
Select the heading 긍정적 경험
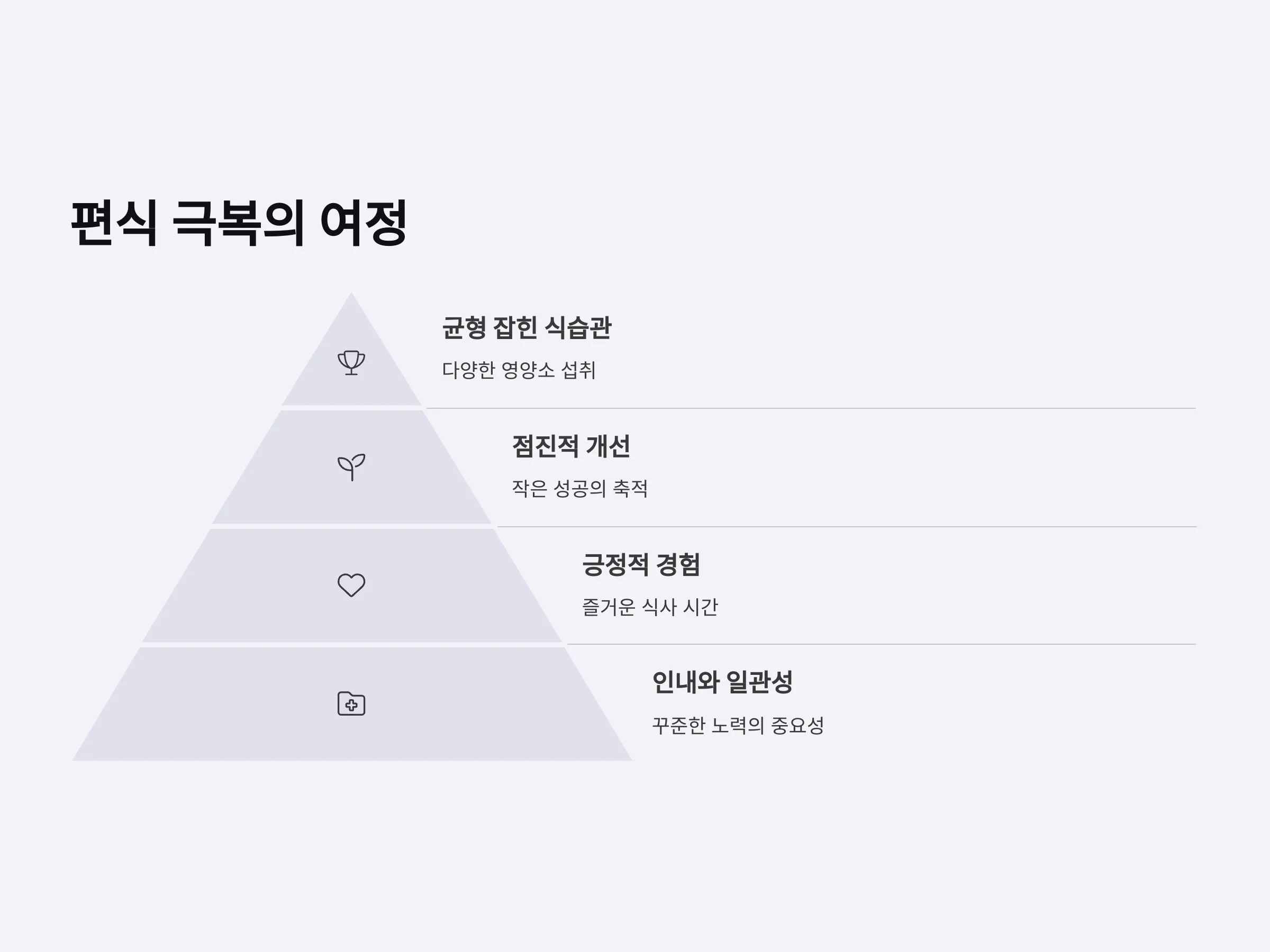641,565
